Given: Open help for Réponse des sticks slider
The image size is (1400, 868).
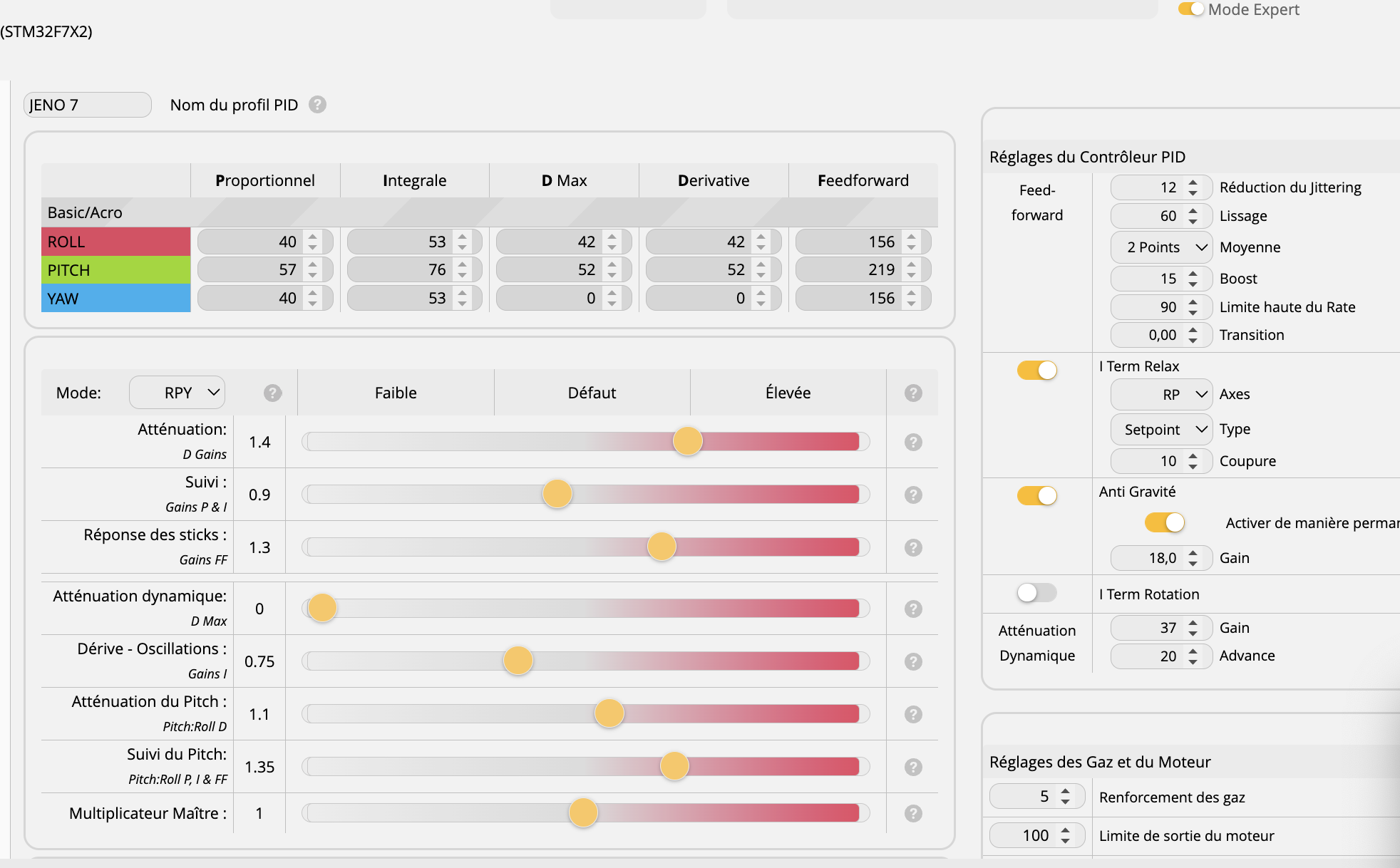Looking at the screenshot, I should pos(913,547).
